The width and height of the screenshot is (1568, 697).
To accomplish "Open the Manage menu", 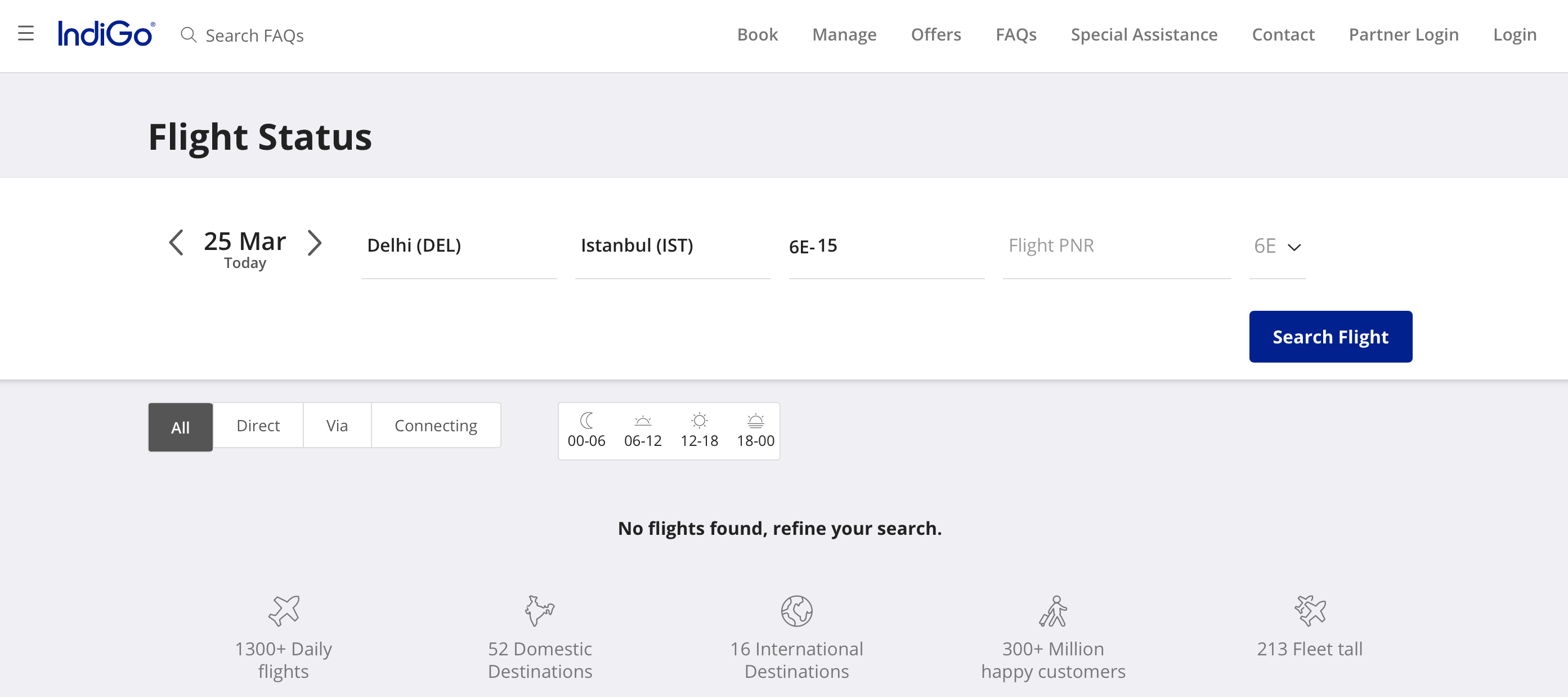I will pos(844,35).
